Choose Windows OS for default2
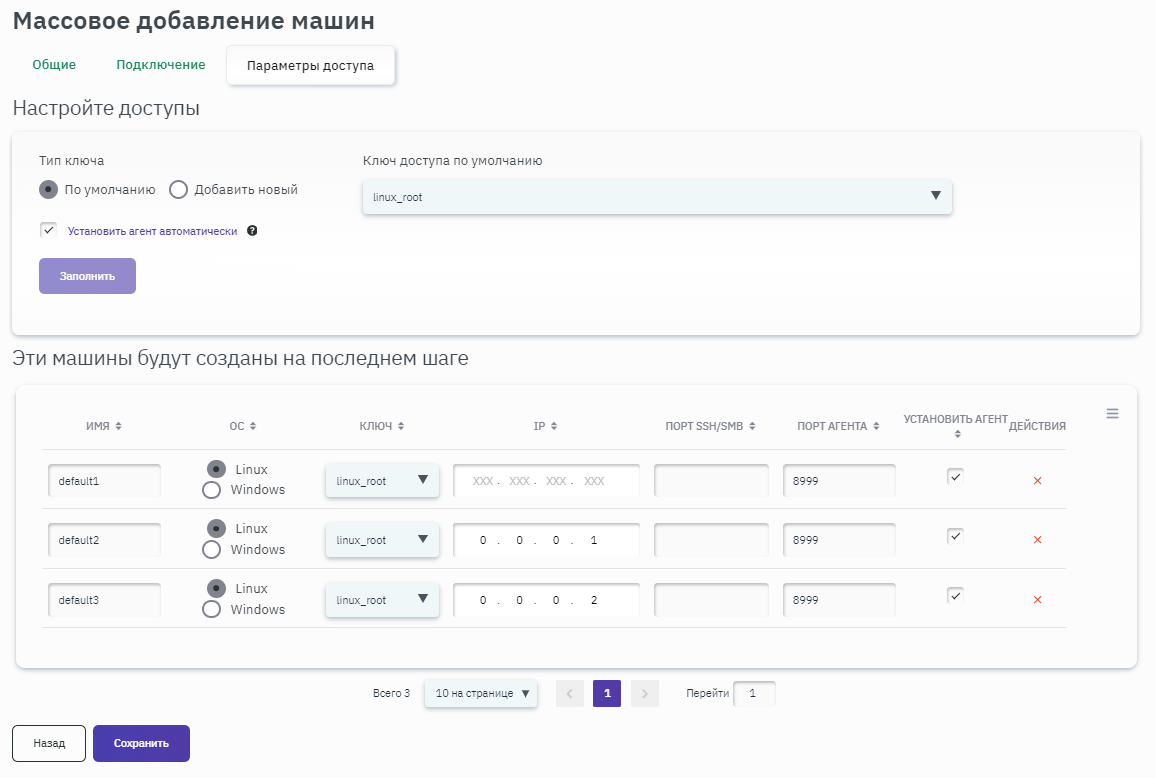This screenshot has height=778, width=1156. [212, 549]
